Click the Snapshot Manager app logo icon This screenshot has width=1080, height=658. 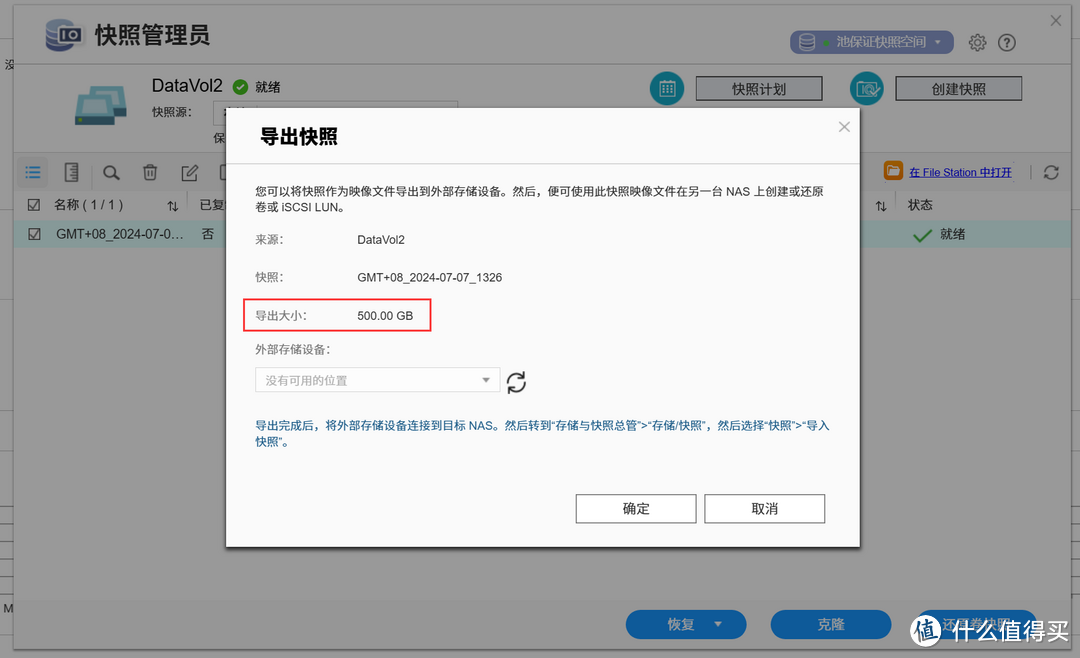pos(63,34)
